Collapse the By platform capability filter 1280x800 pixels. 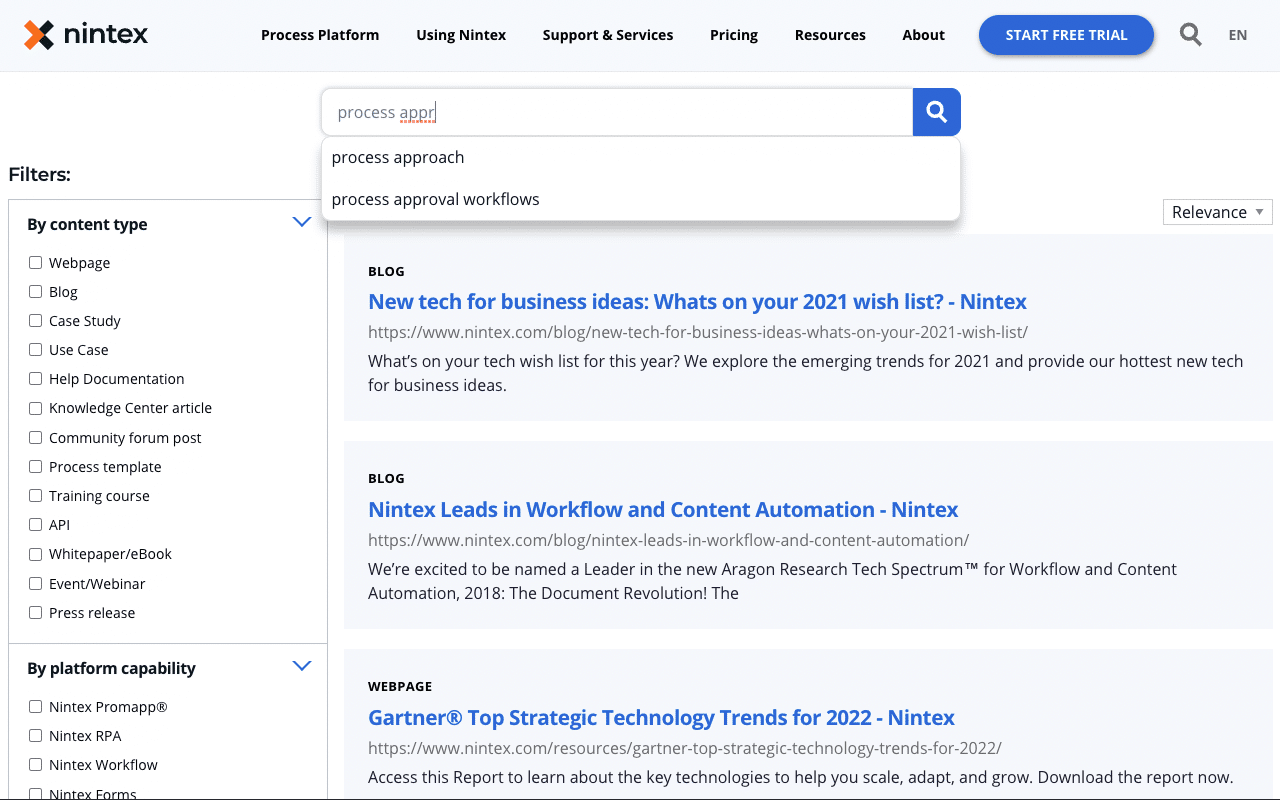pos(302,666)
